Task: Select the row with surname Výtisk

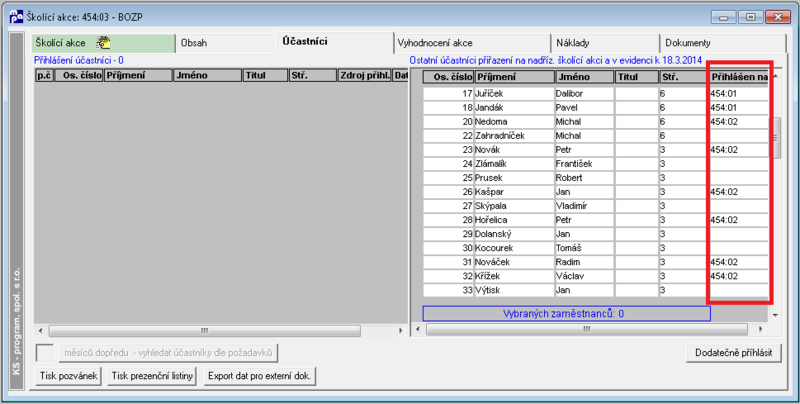Action: click(595, 290)
